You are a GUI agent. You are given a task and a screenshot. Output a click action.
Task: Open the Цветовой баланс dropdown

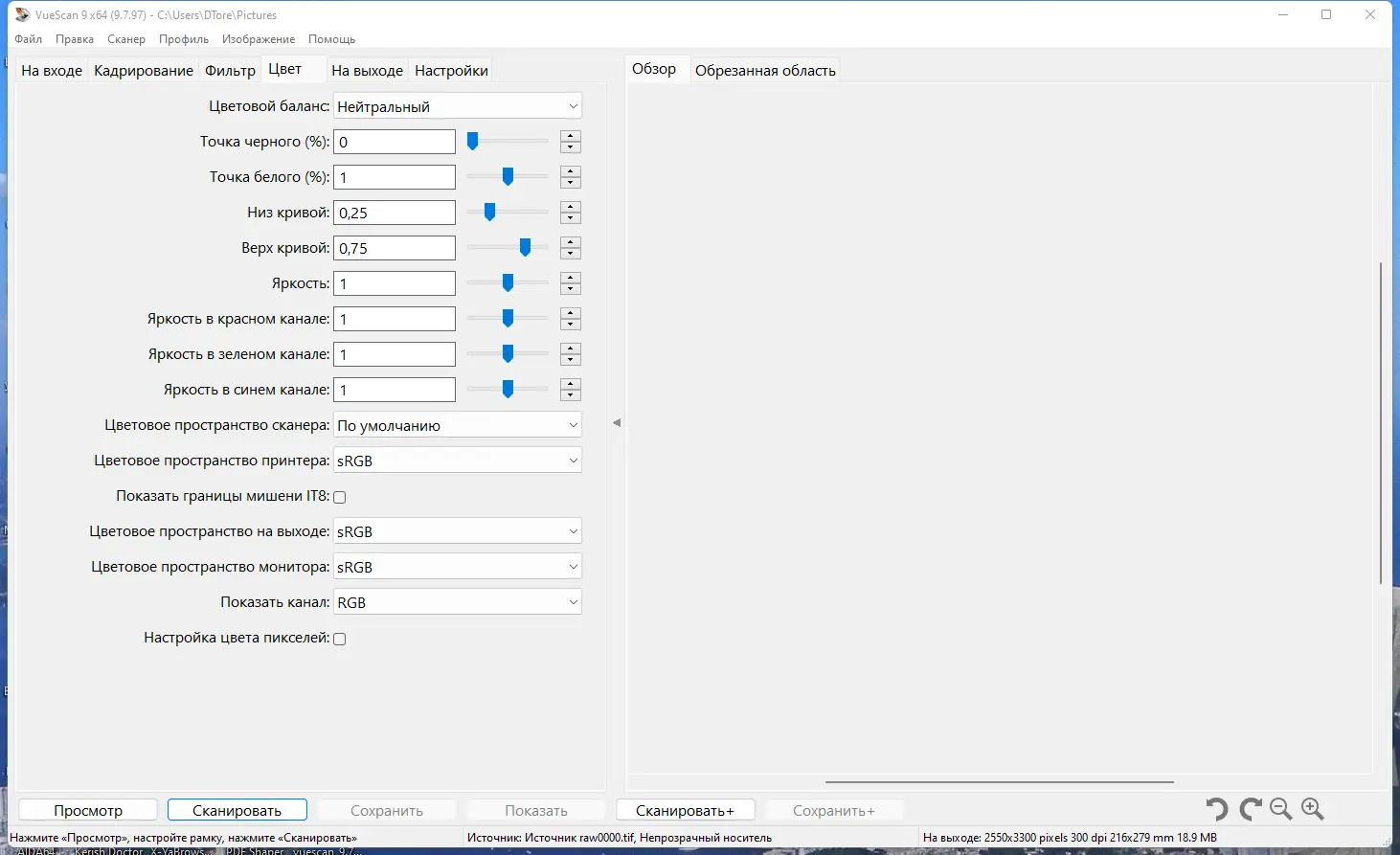(458, 106)
